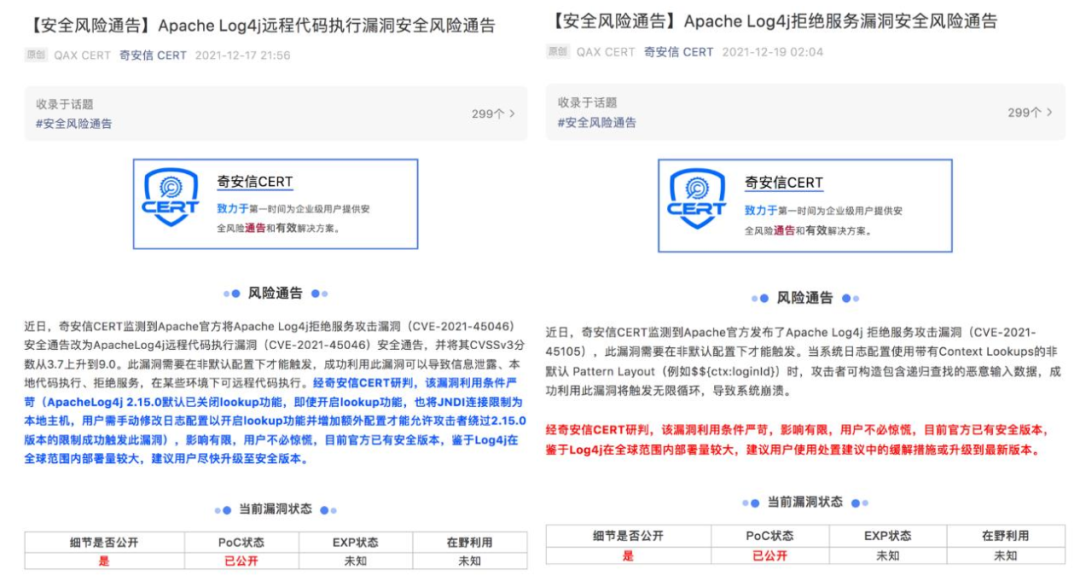Expand 299个 topic list in left article
Viewport: 1080px width, 587px height.
click(x=493, y=114)
